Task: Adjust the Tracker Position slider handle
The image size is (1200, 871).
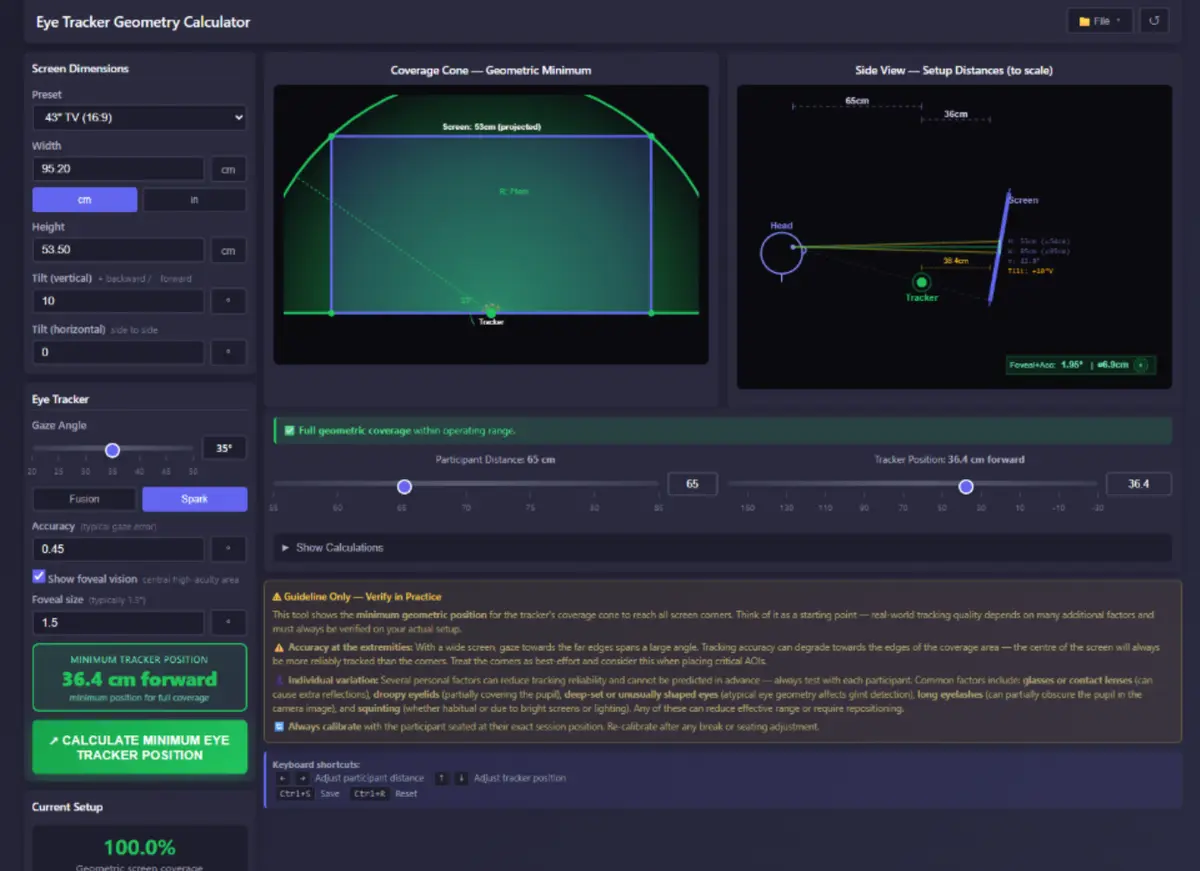Action: pos(966,486)
